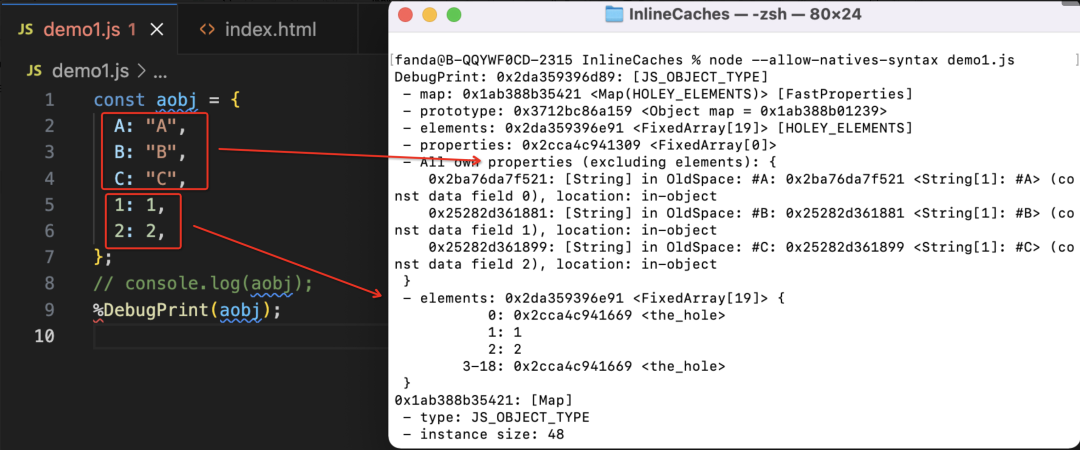Click line number 10 in the gutter
Screen dimensions: 1080x450
[43, 336]
